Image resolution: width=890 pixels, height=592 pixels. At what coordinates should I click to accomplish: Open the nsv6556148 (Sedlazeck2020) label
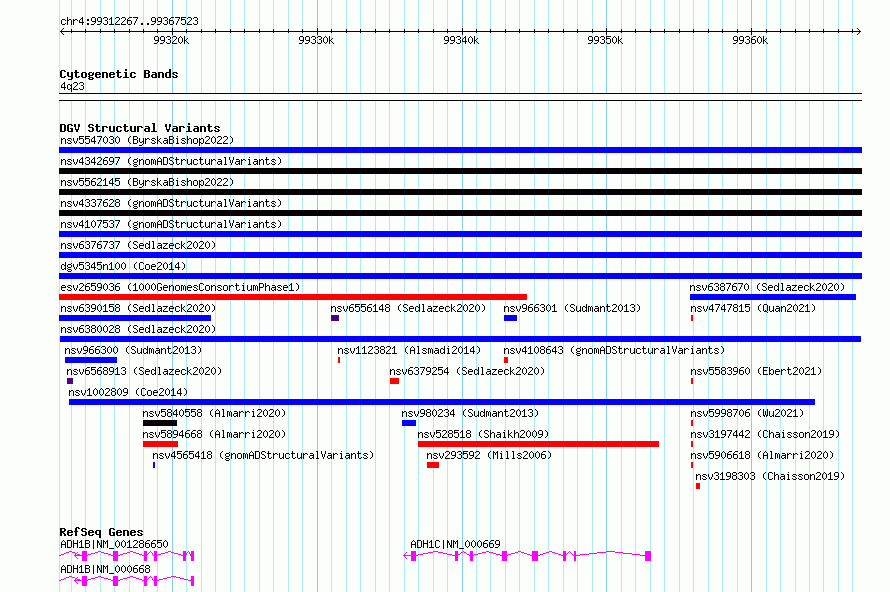pyautogui.click(x=408, y=308)
